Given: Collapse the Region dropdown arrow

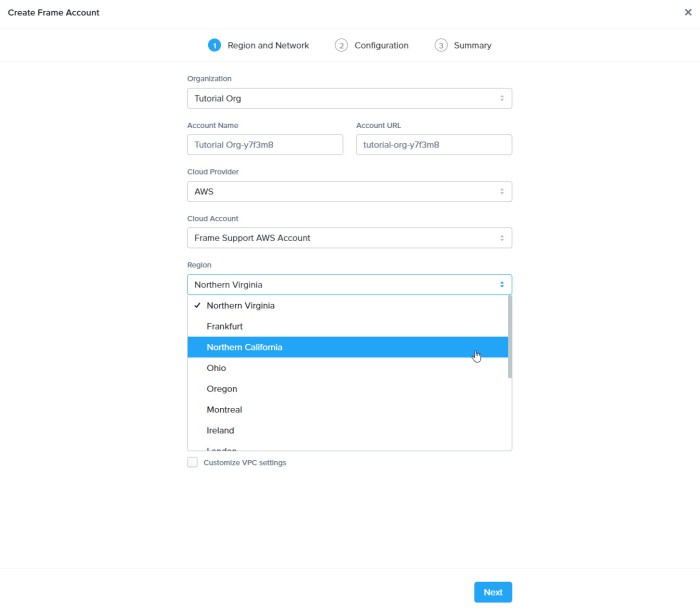Looking at the screenshot, I should click(502, 285).
